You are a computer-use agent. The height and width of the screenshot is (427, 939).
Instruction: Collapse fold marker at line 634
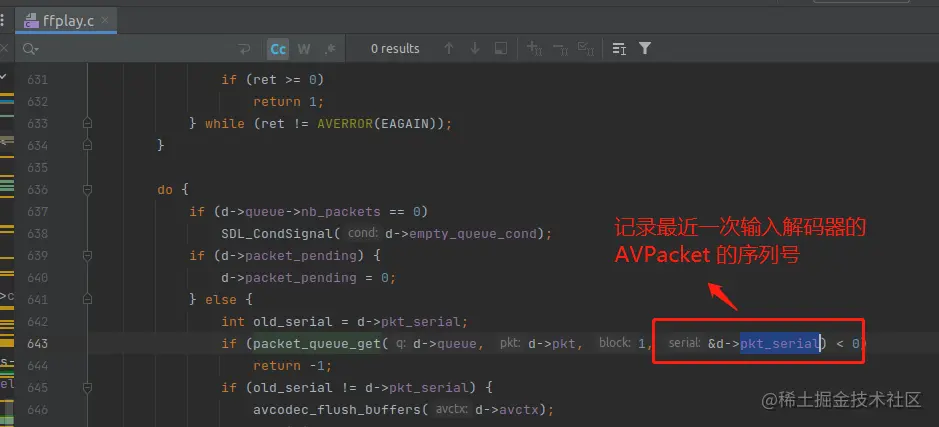(87, 145)
